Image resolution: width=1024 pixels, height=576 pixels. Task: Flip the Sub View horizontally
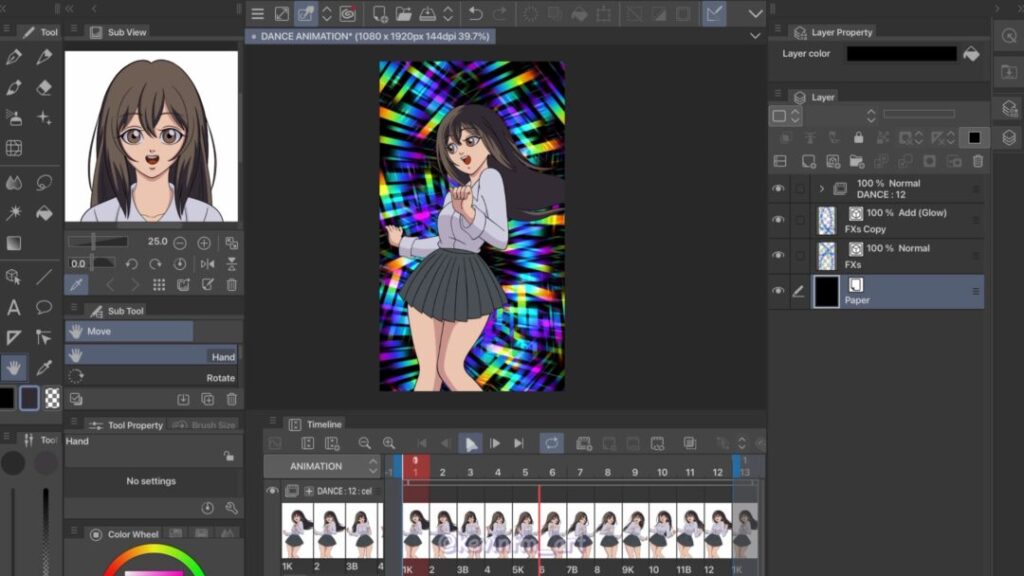click(208, 264)
